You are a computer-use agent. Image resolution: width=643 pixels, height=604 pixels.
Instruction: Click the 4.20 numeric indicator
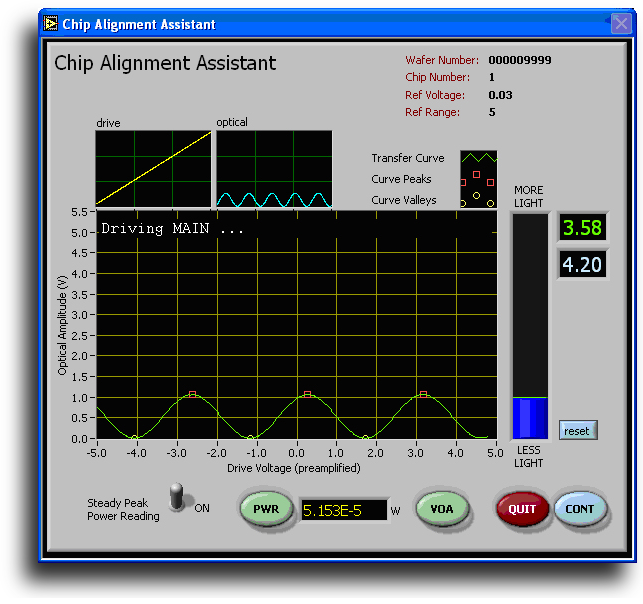click(x=582, y=266)
